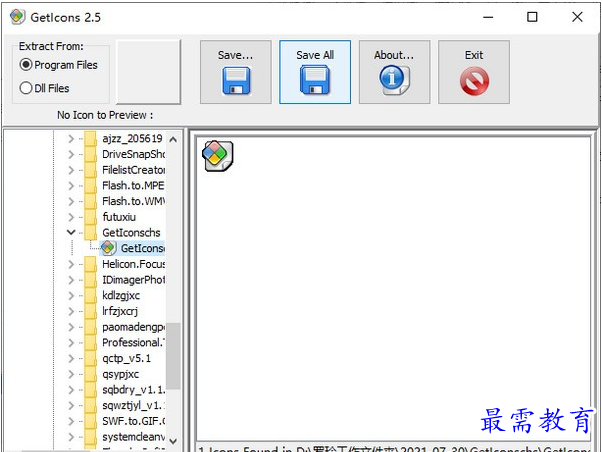Screen dimensions: 602x452
Task: Expand the Helicon.Focus folder node
Action: click(71, 264)
